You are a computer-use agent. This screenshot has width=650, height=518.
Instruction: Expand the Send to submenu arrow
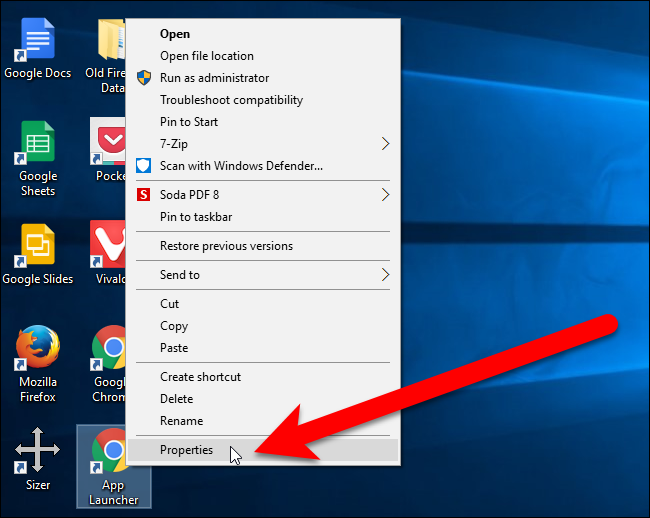coord(386,275)
